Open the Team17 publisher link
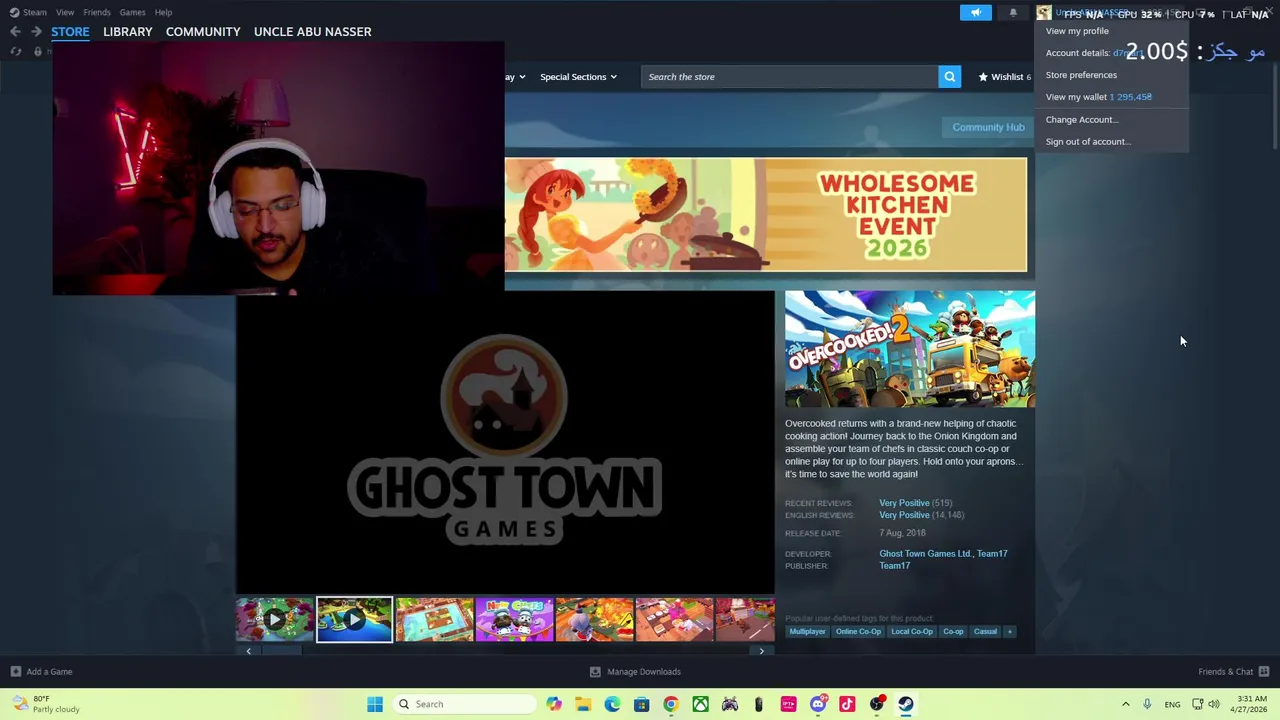 click(894, 566)
